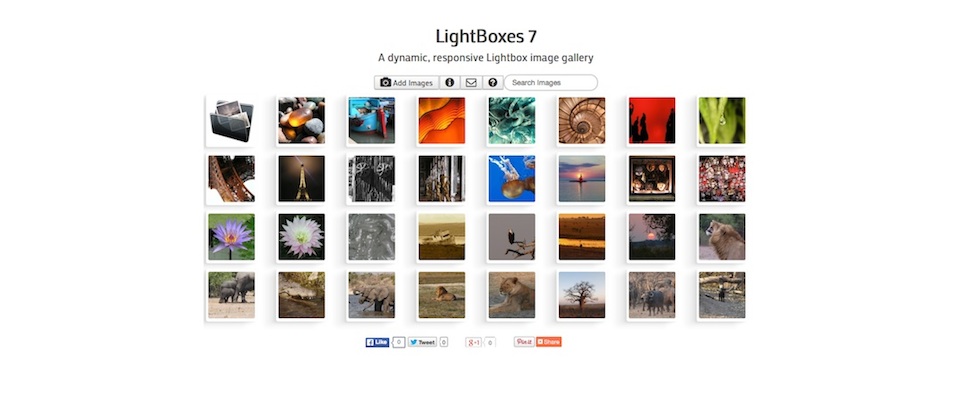The width and height of the screenshot is (972, 400).
Task: Open the elephants with calf thumbnail
Action: click(x=231, y=295)
